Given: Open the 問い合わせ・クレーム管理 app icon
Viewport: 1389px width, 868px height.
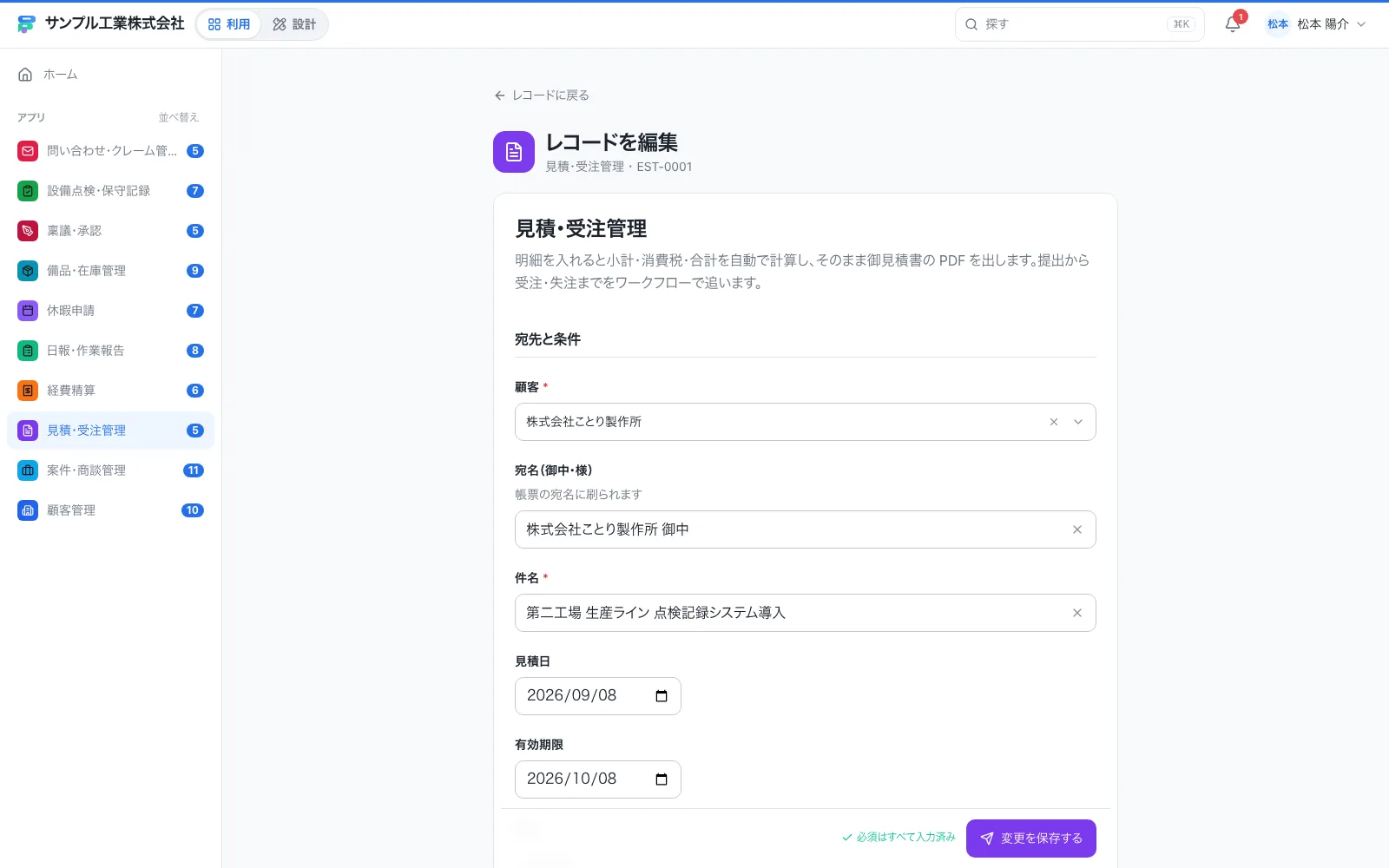Looking at the screenshot, I should [28, 151].
